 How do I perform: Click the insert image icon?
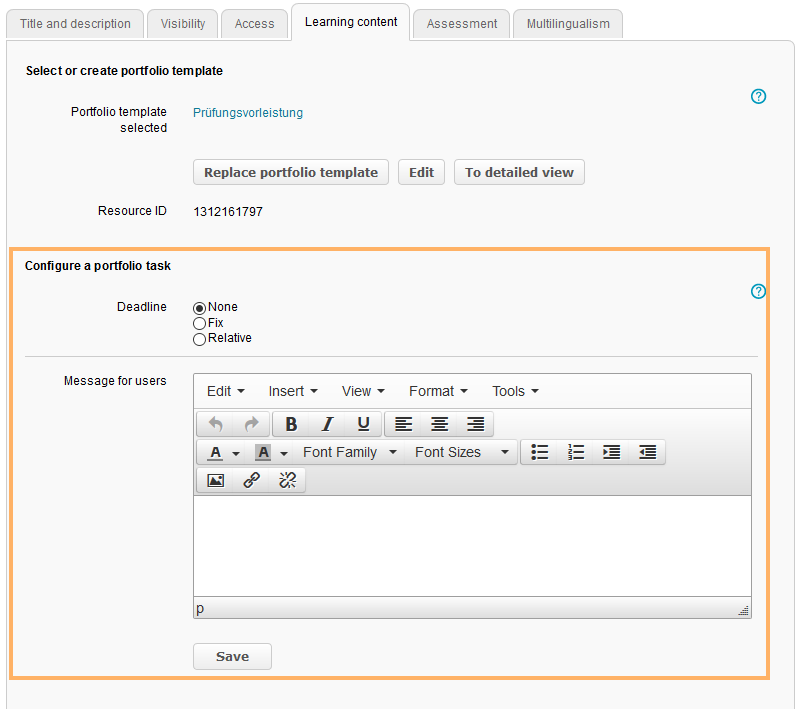[215, 480]
